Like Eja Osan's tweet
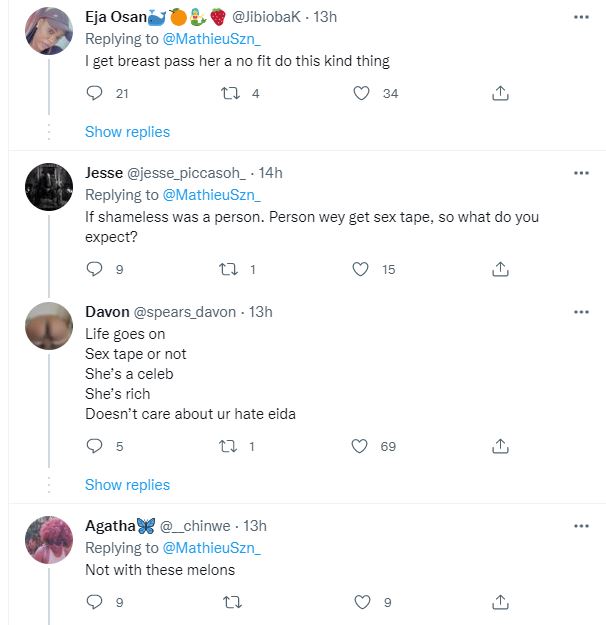This screenshot has height=625, width=606. 364,93
